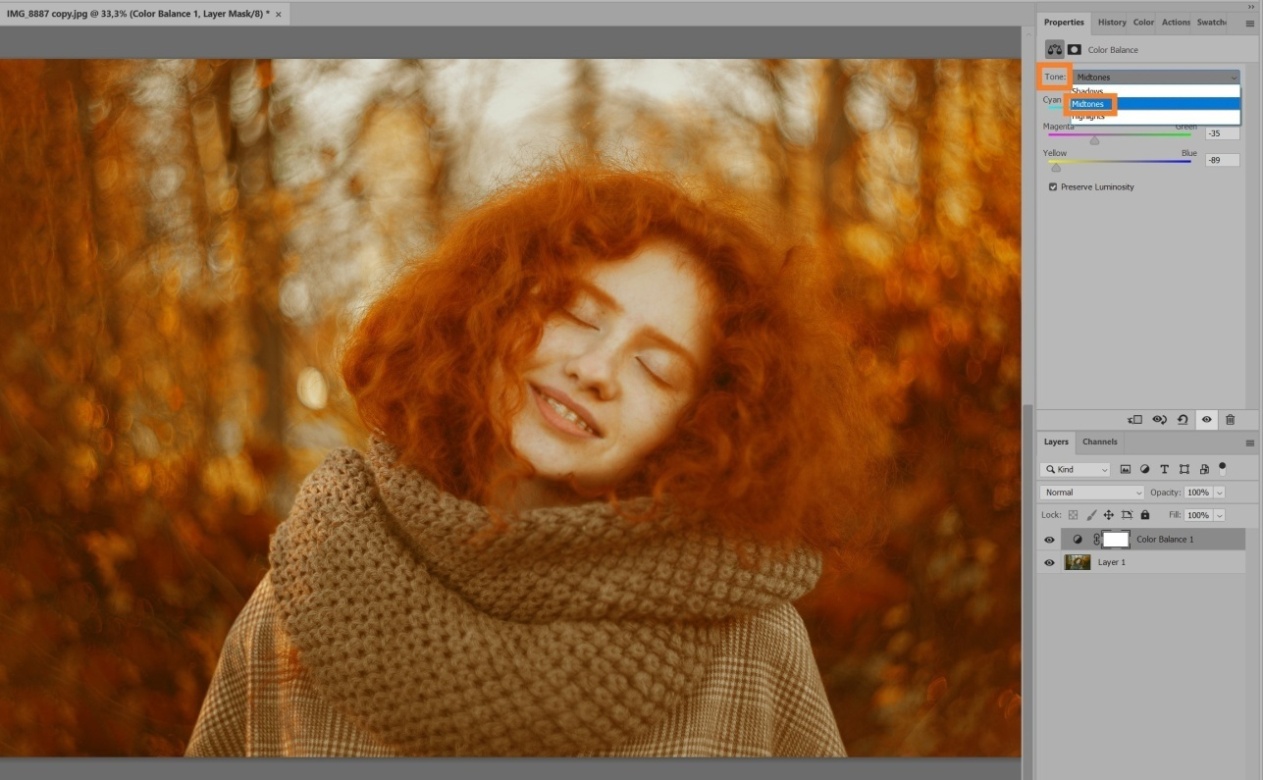
Task: Lock position move icon
Action: 1108,515
